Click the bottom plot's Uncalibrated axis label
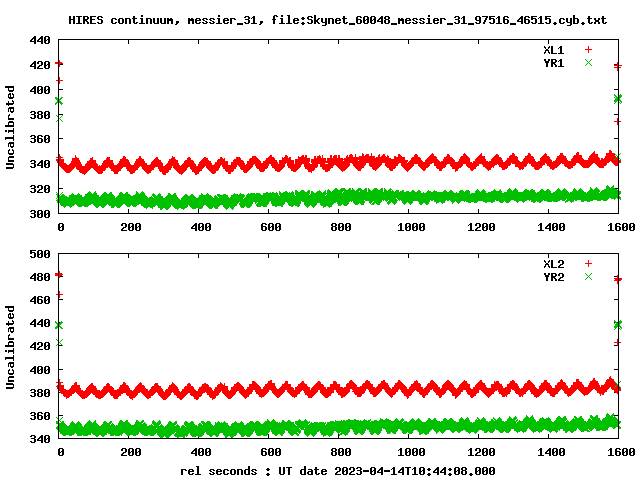640x480 pixels. 10,347
